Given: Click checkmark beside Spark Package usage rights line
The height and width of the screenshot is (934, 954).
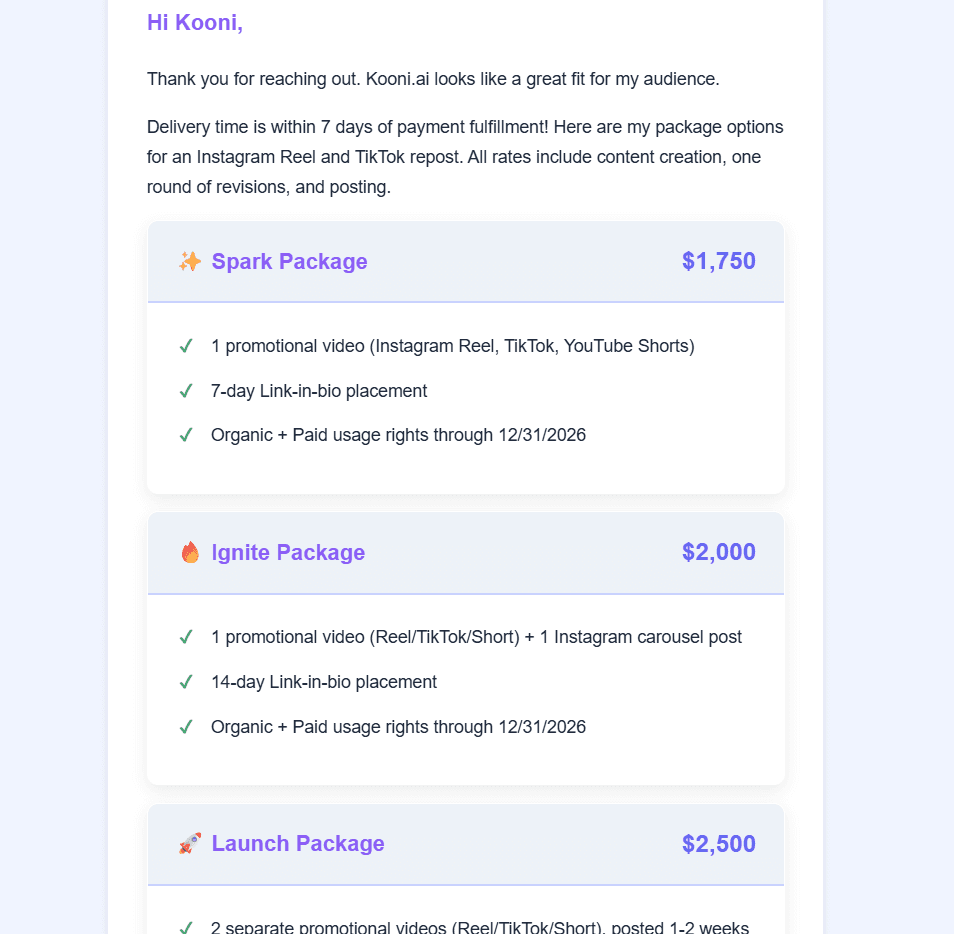Looking at the screenshot, I should tap(186, 435).
